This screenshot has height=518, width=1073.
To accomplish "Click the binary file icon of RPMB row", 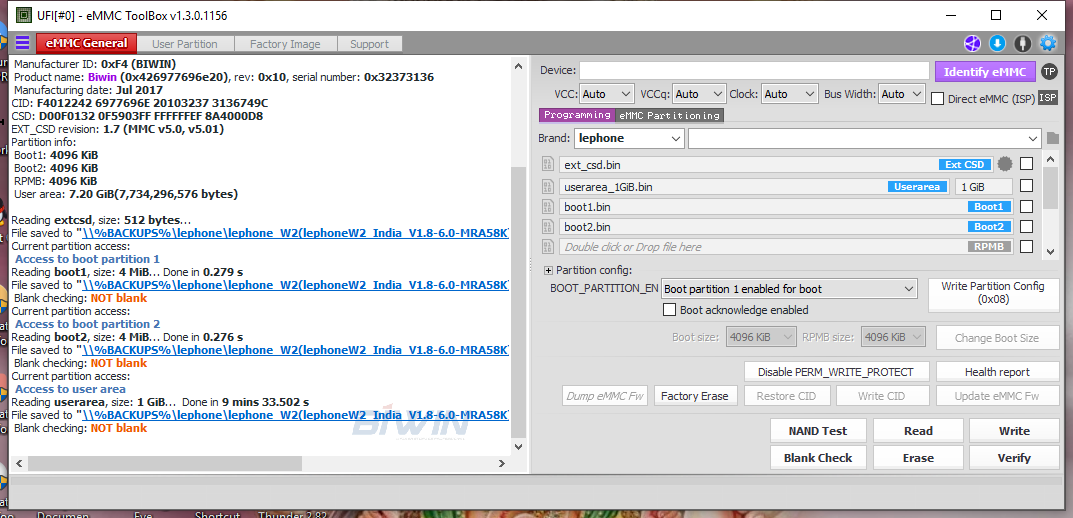I will [x=547, y=246].
